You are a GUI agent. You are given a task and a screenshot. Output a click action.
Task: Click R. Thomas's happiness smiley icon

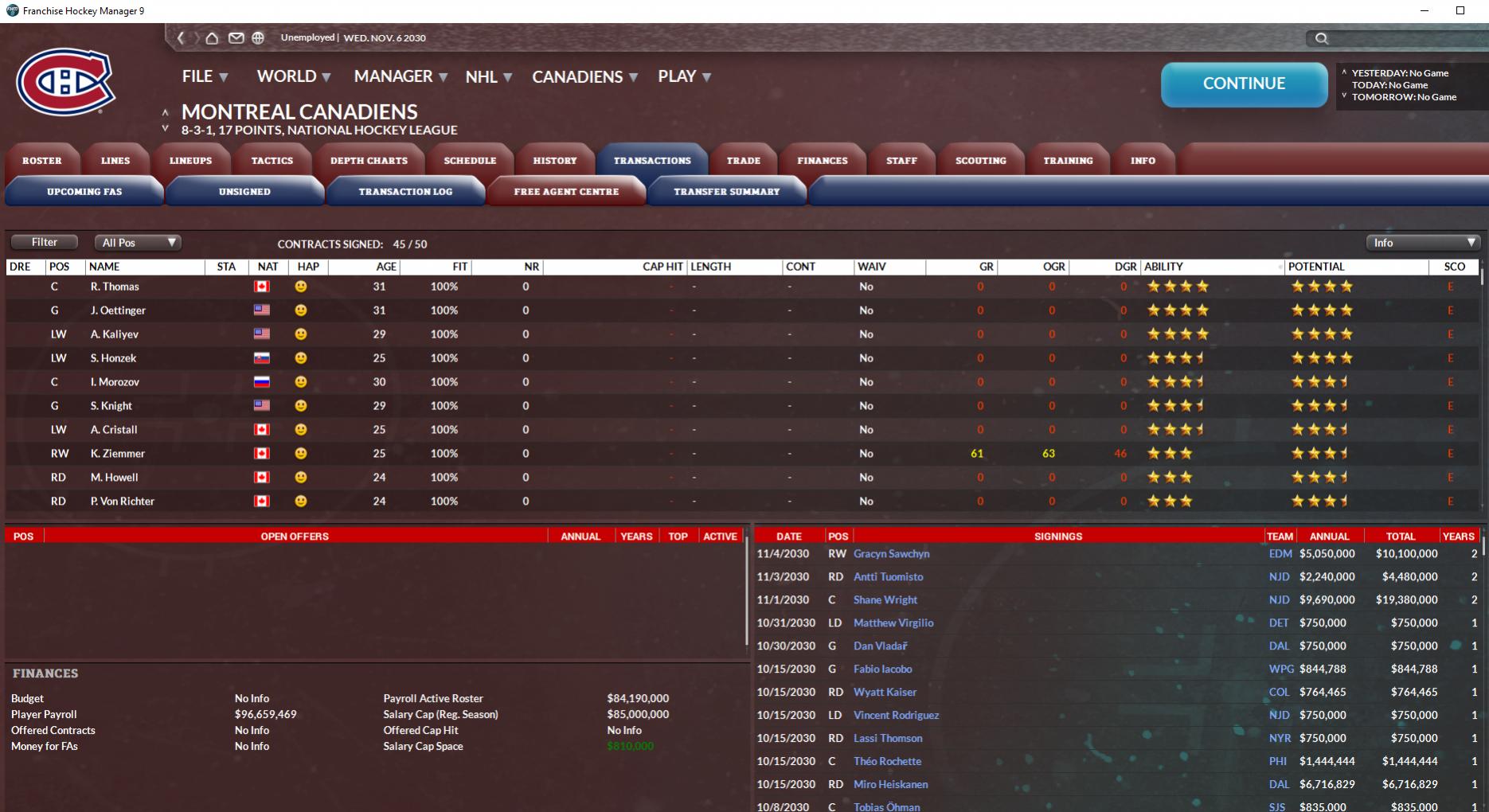click(x=301, y=287)
